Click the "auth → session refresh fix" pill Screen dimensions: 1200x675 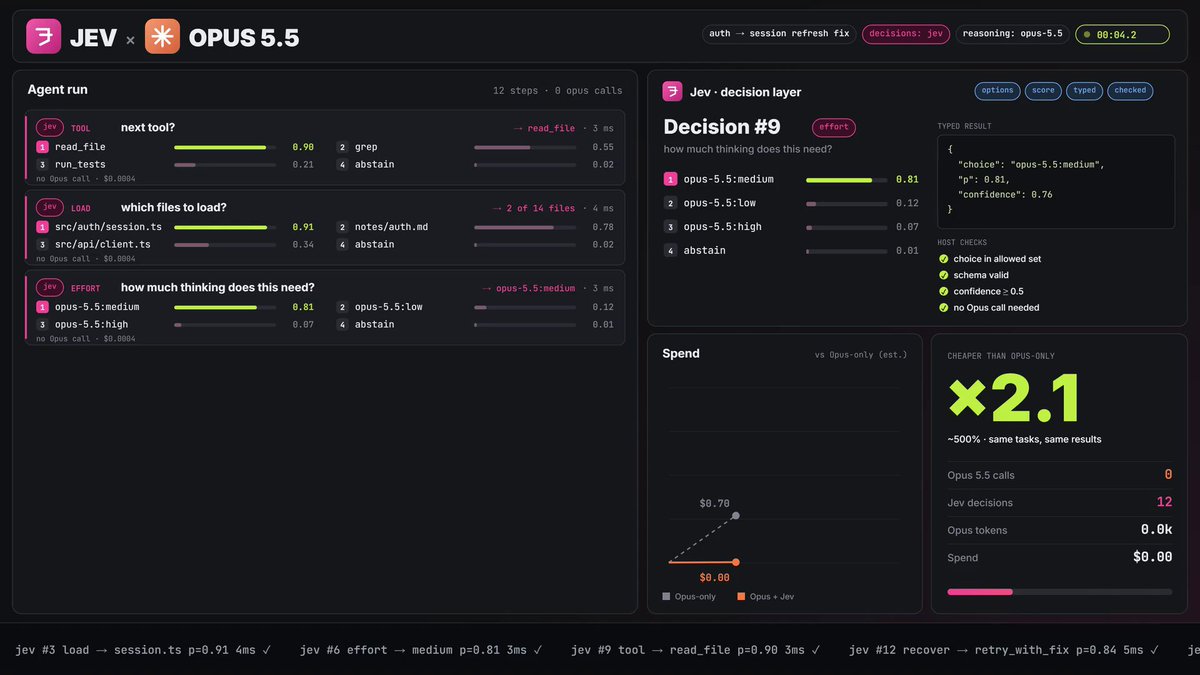tap(779, 34)
